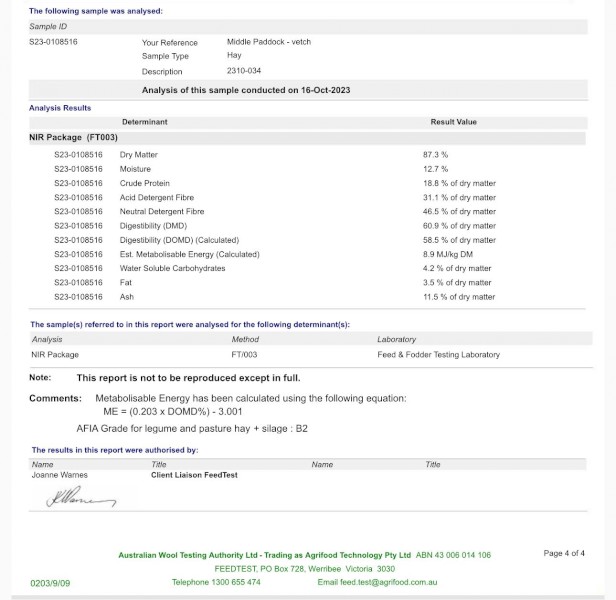
Task: Select Crude Protein result 18.8 % of dry matter
Action: [459, 183]
